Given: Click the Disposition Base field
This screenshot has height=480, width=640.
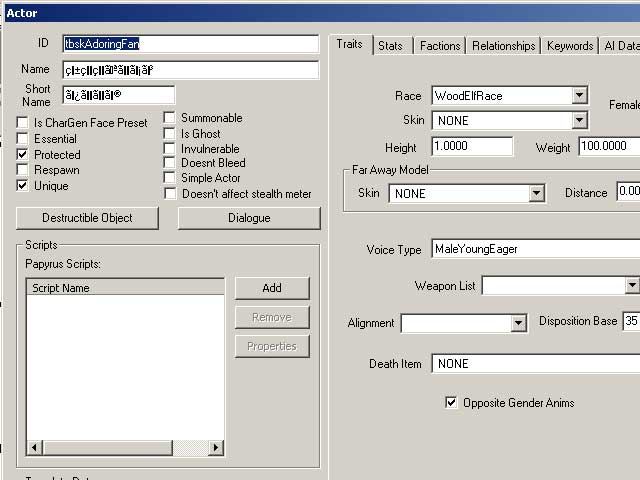Looking at the screenshot, I should pos(631,321).
